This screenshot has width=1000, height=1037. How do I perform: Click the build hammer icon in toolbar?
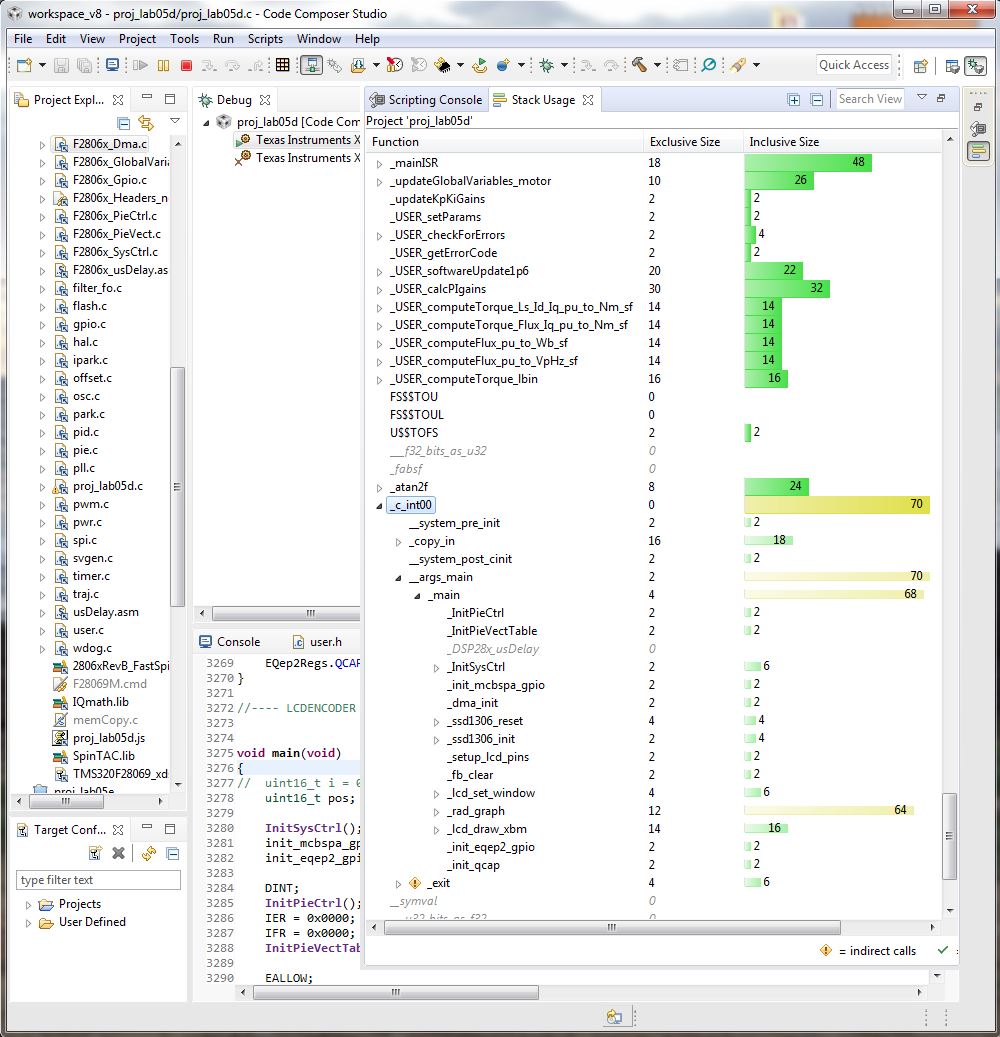coord(637,65)
